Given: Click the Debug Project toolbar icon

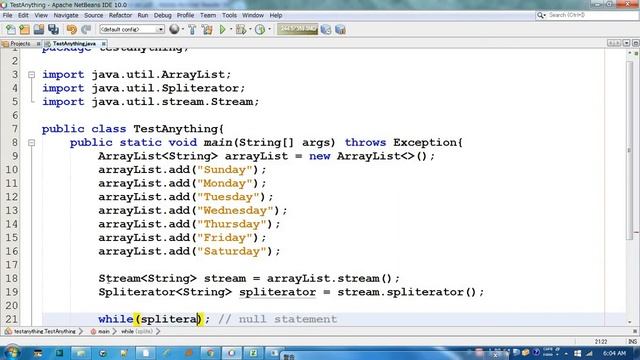Looking at the screenshot, I should tap(241, 29).
